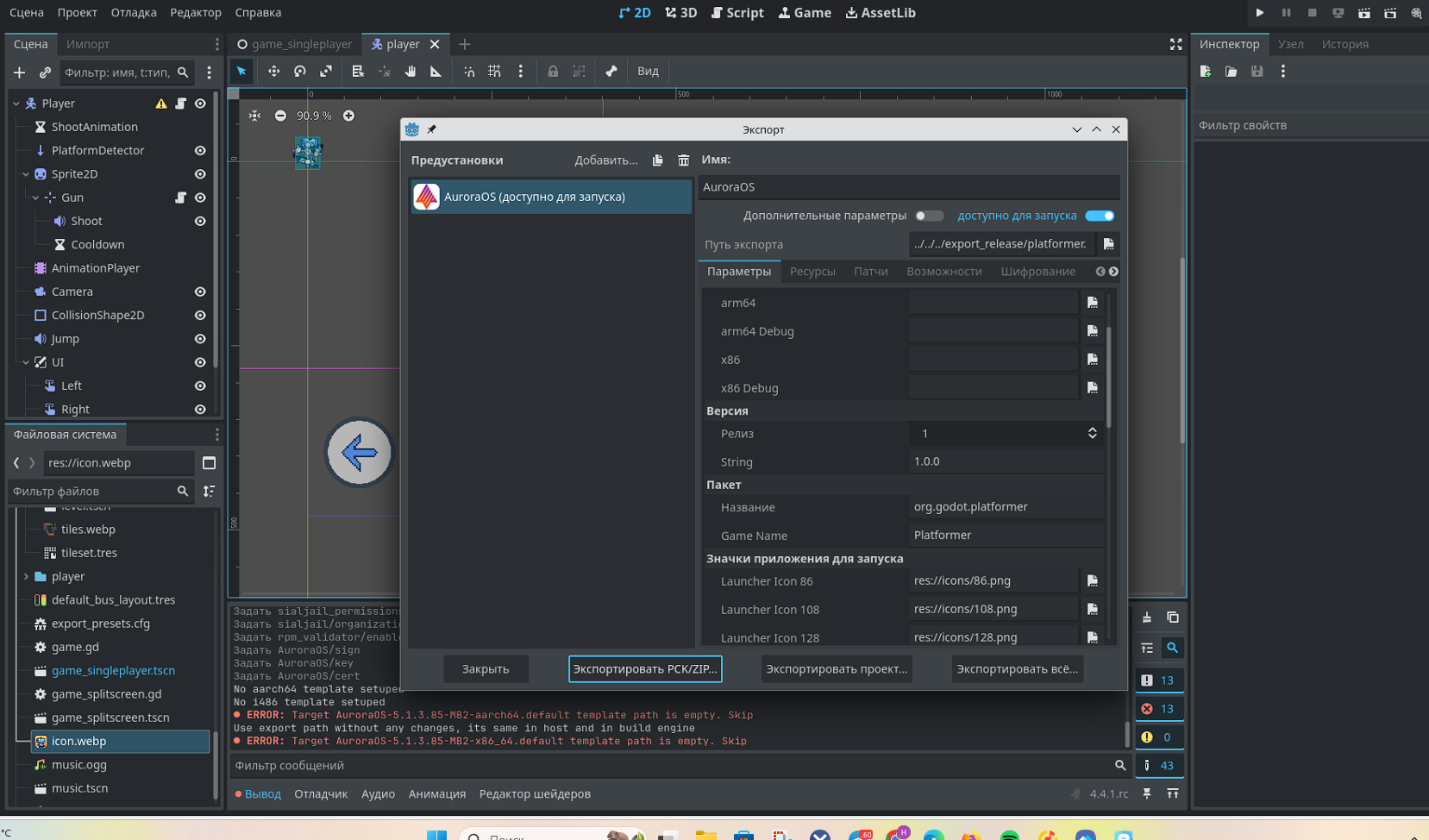Hide the PlatformDetector node

coord(200,150)
